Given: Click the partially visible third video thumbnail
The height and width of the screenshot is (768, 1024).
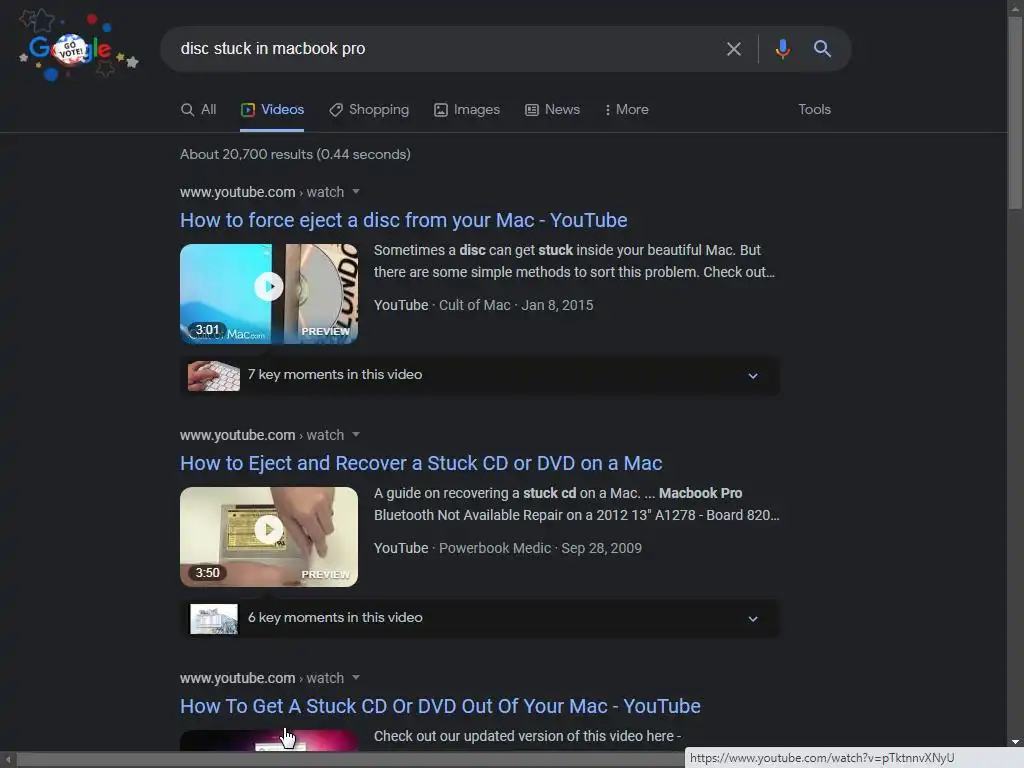Looking at the screenshot, I should coord(269,740).
